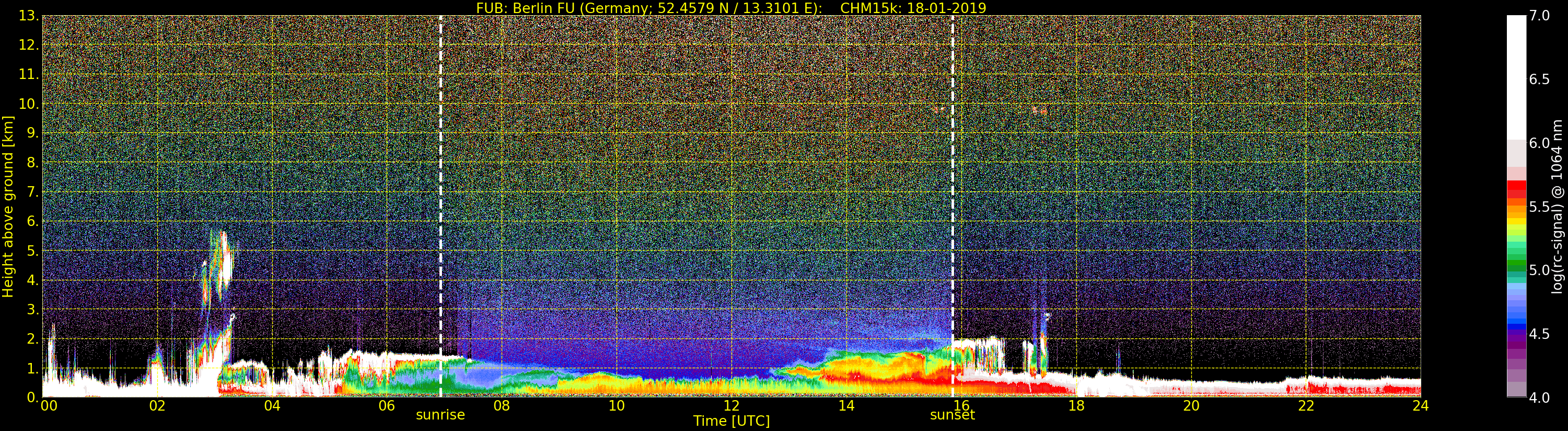
Task: Click the "06" time tick label
Action: click(387, 406)
